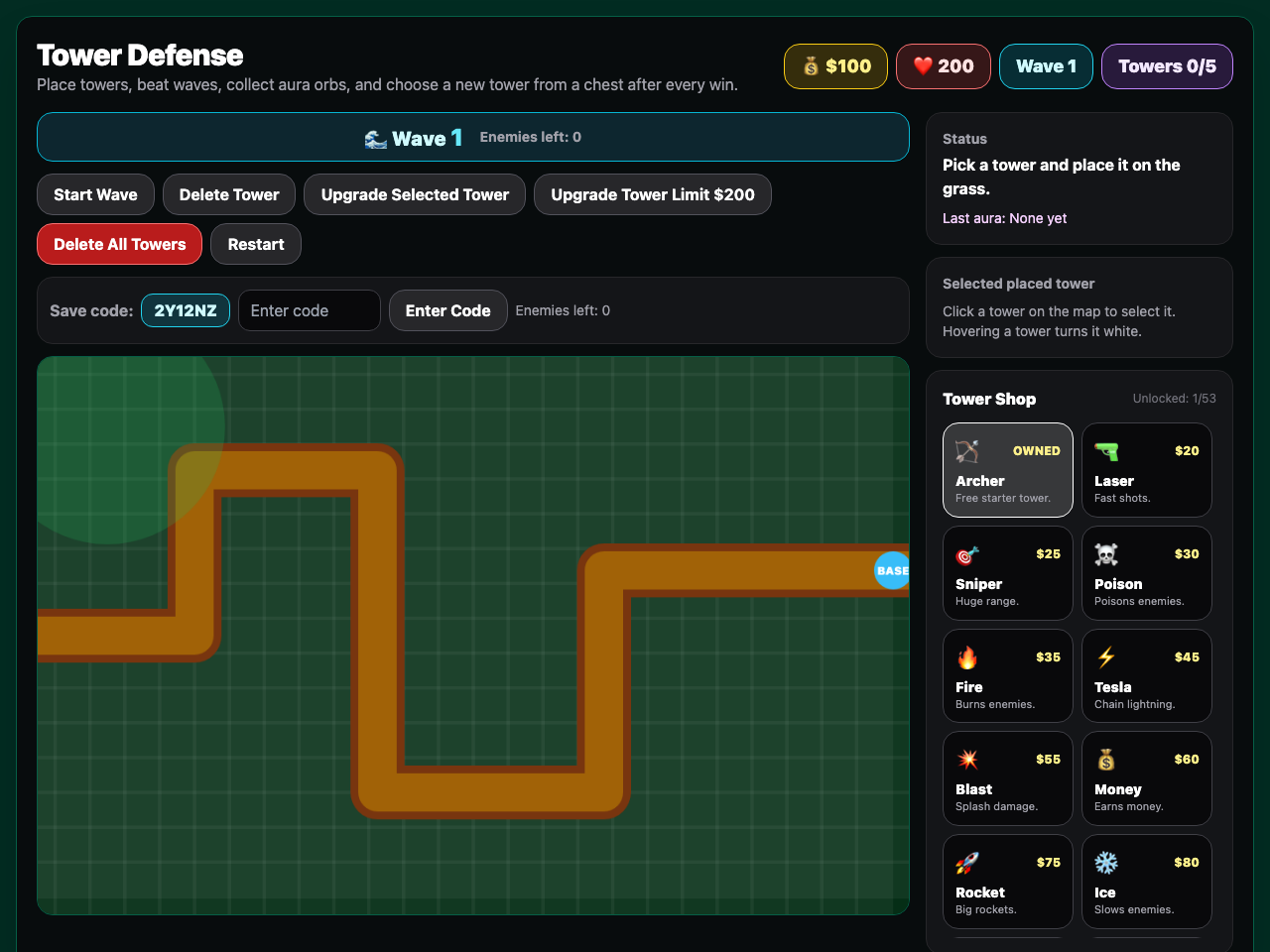Click the Blast $55 price label
Image resolution: width=1270 pixels, height=952 pixels.
tap(1048, 759)
